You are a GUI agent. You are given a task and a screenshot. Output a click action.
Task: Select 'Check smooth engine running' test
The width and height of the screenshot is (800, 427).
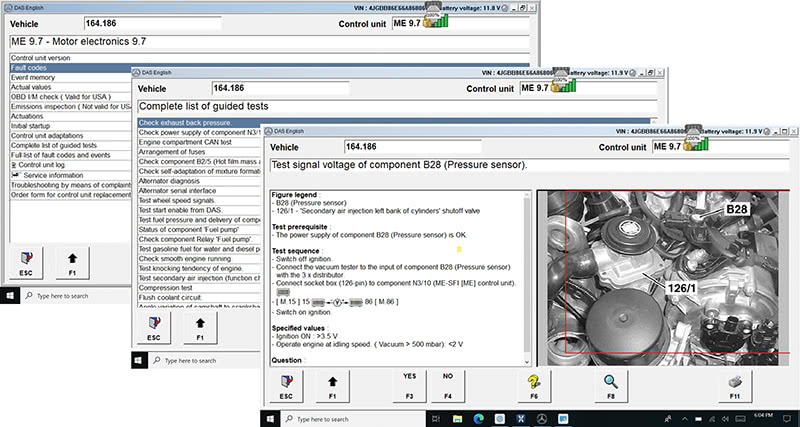[x=199, y=259]
